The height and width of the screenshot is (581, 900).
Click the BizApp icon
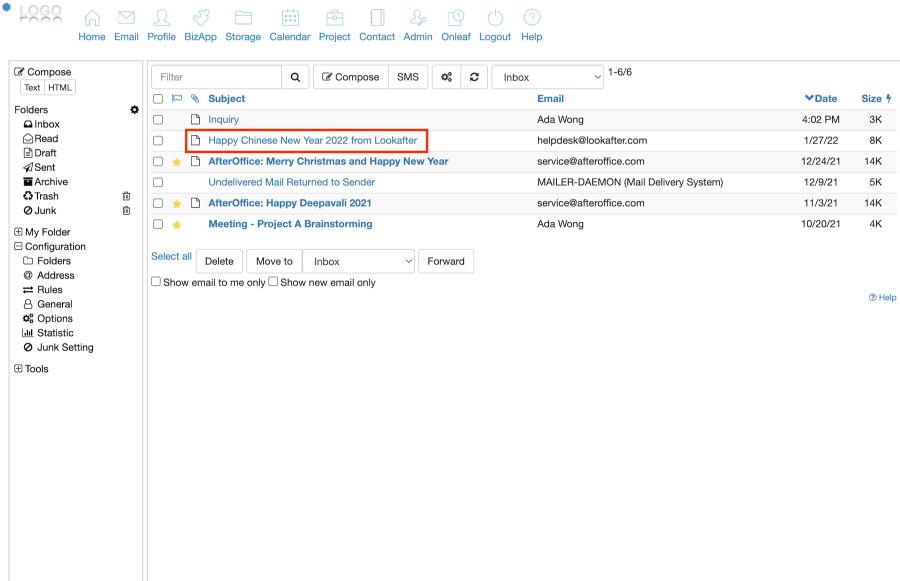200,19
